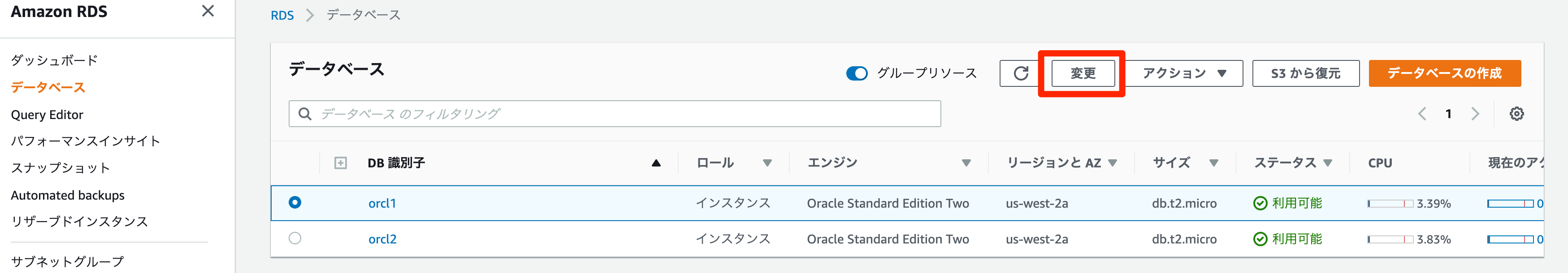Click the refresh databases icon button
Image resolution: width=1568 pixels, height=273 pixels.
pyautogui.click(x=1021, y=73)
